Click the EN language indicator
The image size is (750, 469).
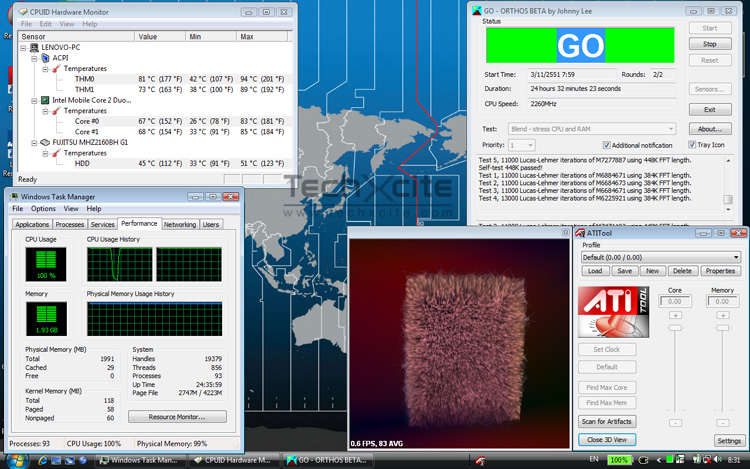click(594, 459)
